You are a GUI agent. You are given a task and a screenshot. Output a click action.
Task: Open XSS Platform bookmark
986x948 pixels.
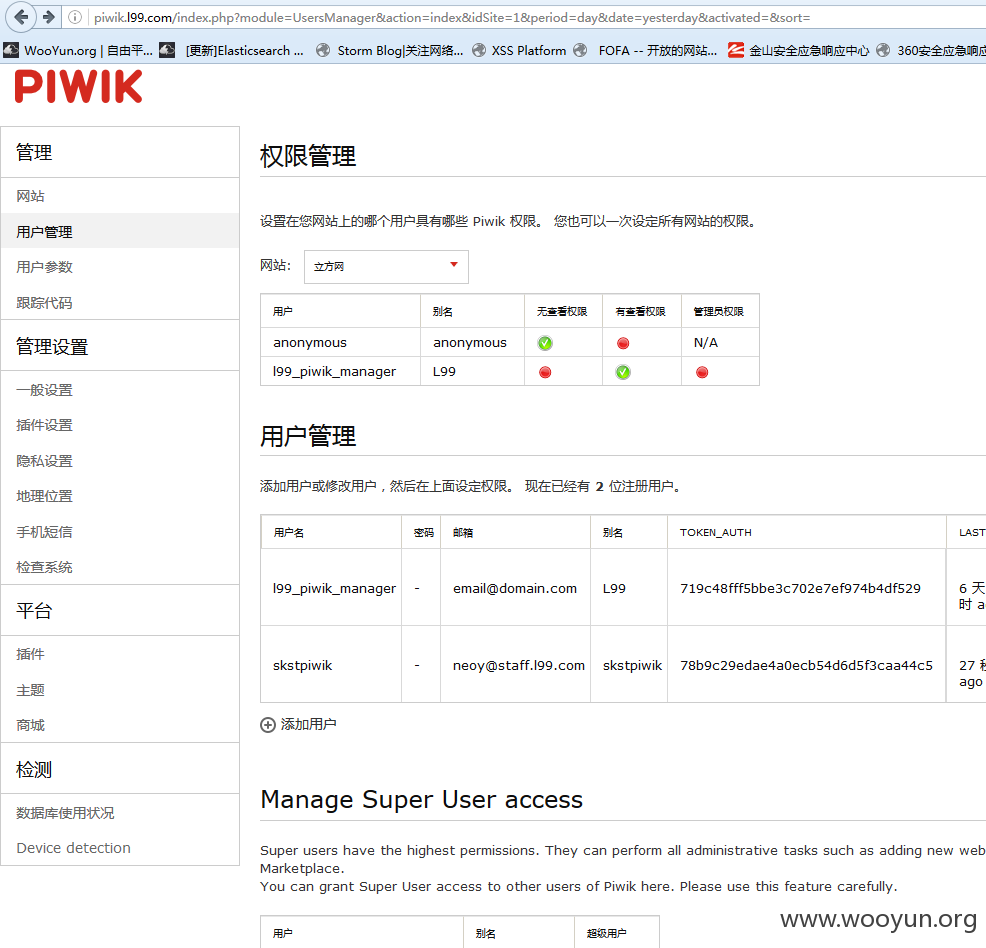pyautogui.click(x=519, y=50)
